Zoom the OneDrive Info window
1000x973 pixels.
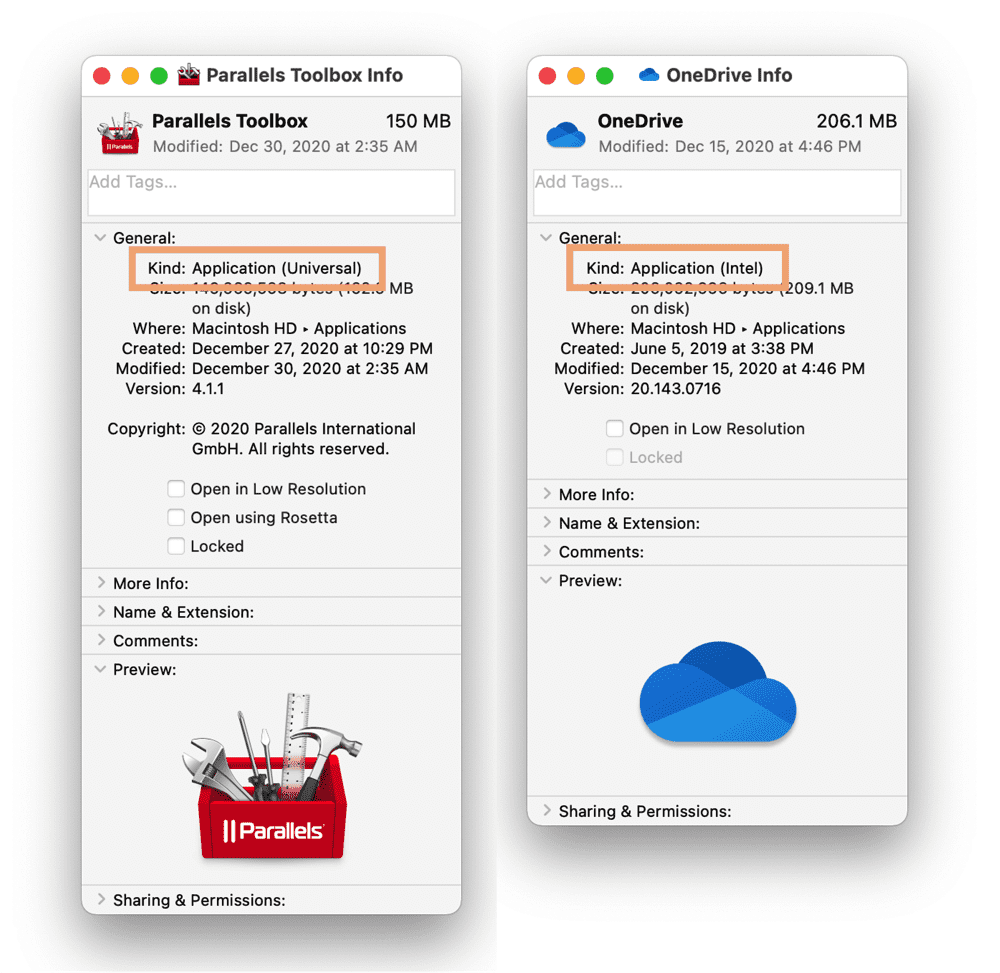(605, 76)
